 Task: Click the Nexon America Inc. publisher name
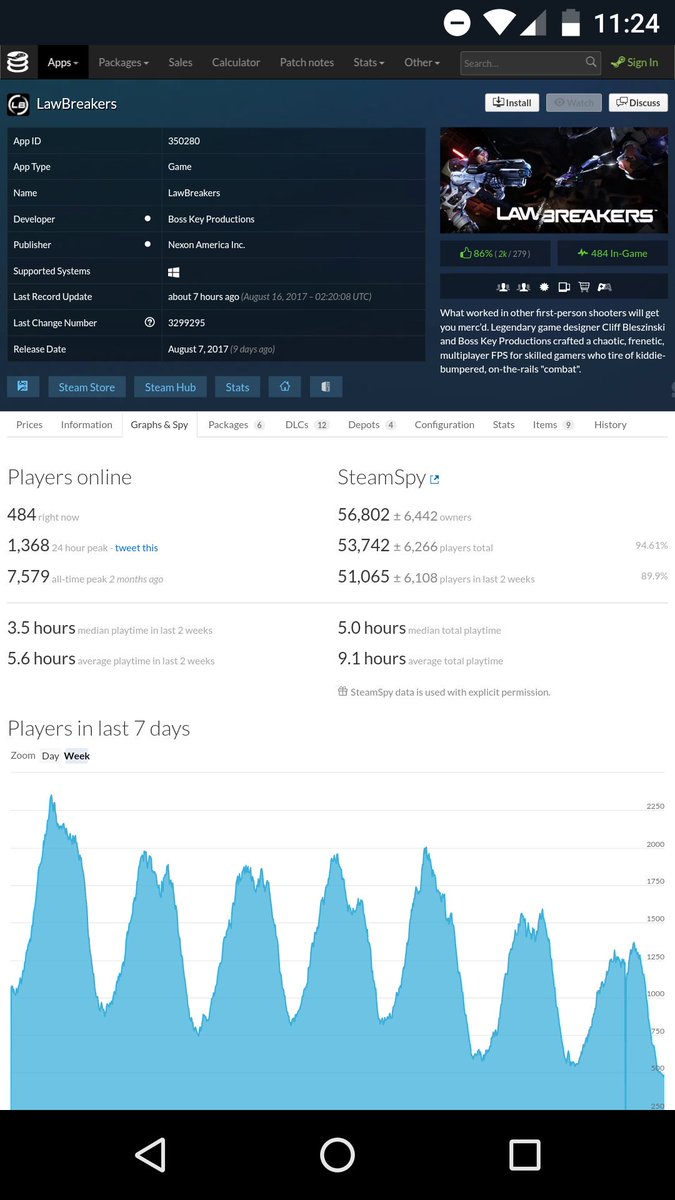(206, 245)
